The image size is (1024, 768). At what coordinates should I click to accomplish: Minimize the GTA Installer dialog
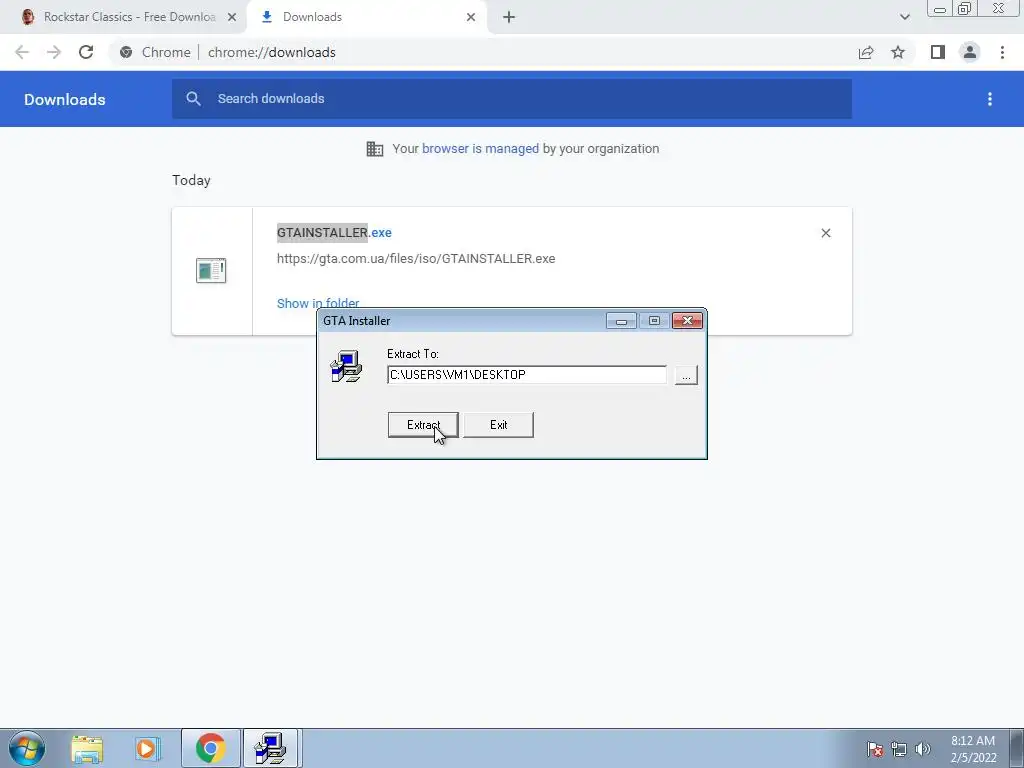pos(621,321)
